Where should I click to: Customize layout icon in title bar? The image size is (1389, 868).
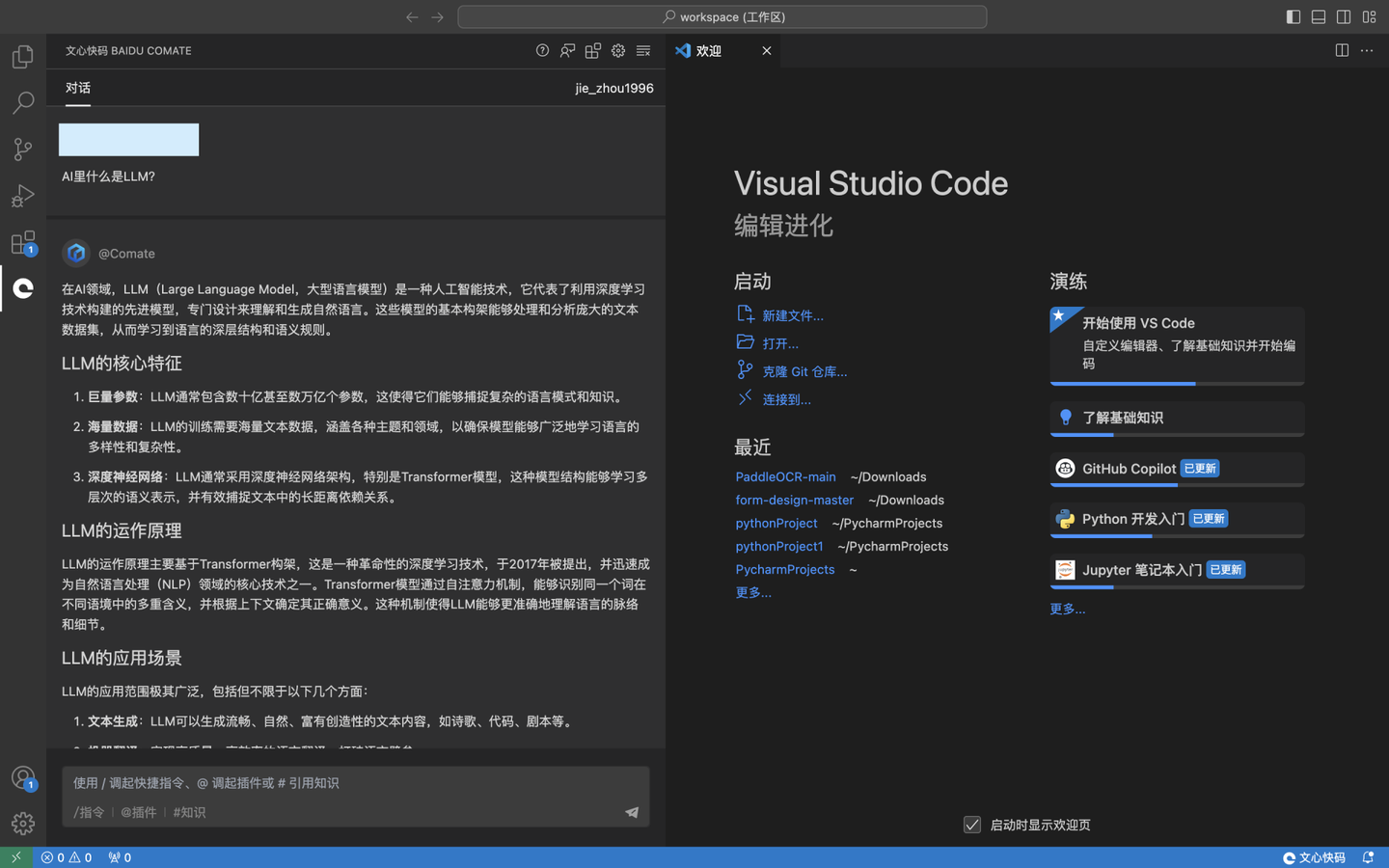1369,17
